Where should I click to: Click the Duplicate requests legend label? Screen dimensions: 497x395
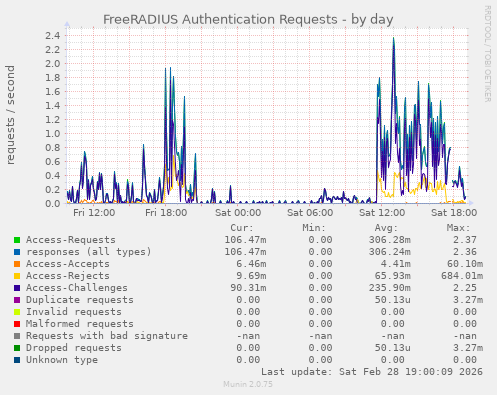[x=80, y=300]
